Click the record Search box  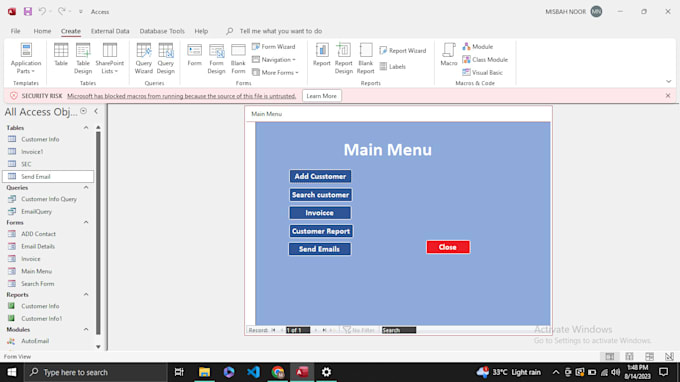coord(399,330)
